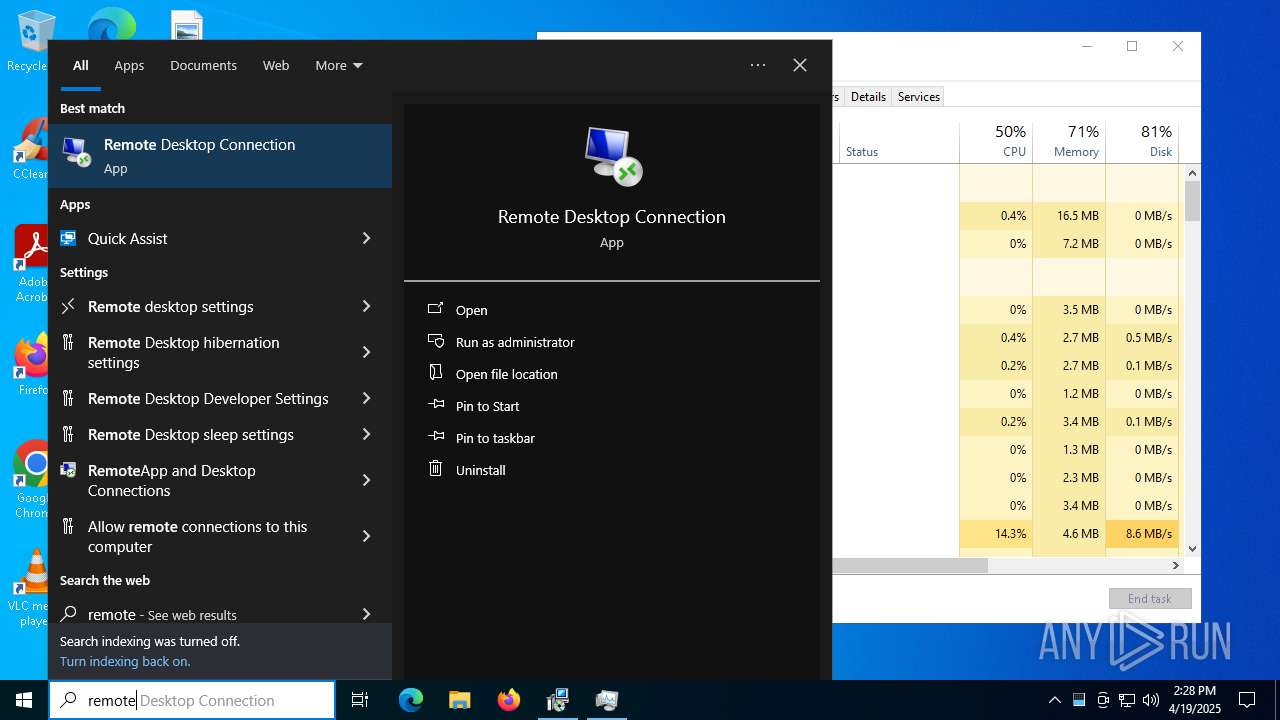The height and width of the screenshot is (720, 1280).
Task: Expand Allow remote connections chevron
Action: tap(366, 536)
